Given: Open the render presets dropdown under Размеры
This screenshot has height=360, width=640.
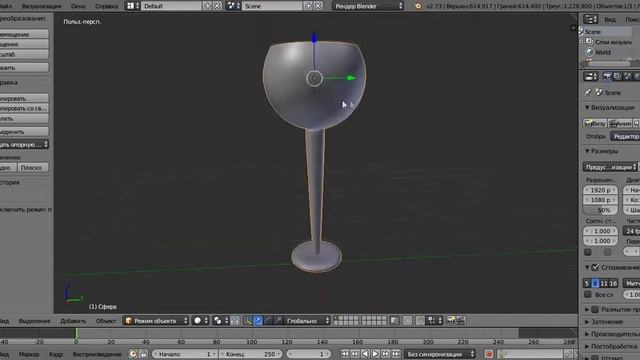Looking at the screenshot, I should 610,167.
